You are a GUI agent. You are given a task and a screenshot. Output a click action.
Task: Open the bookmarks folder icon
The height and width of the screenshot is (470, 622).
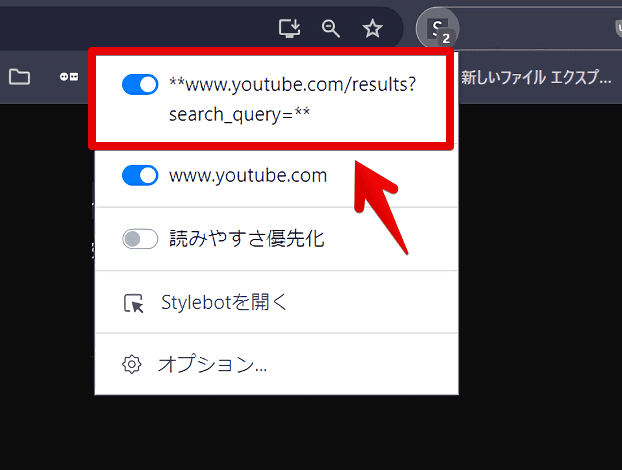pyautogui.click(x=19, y=77)
